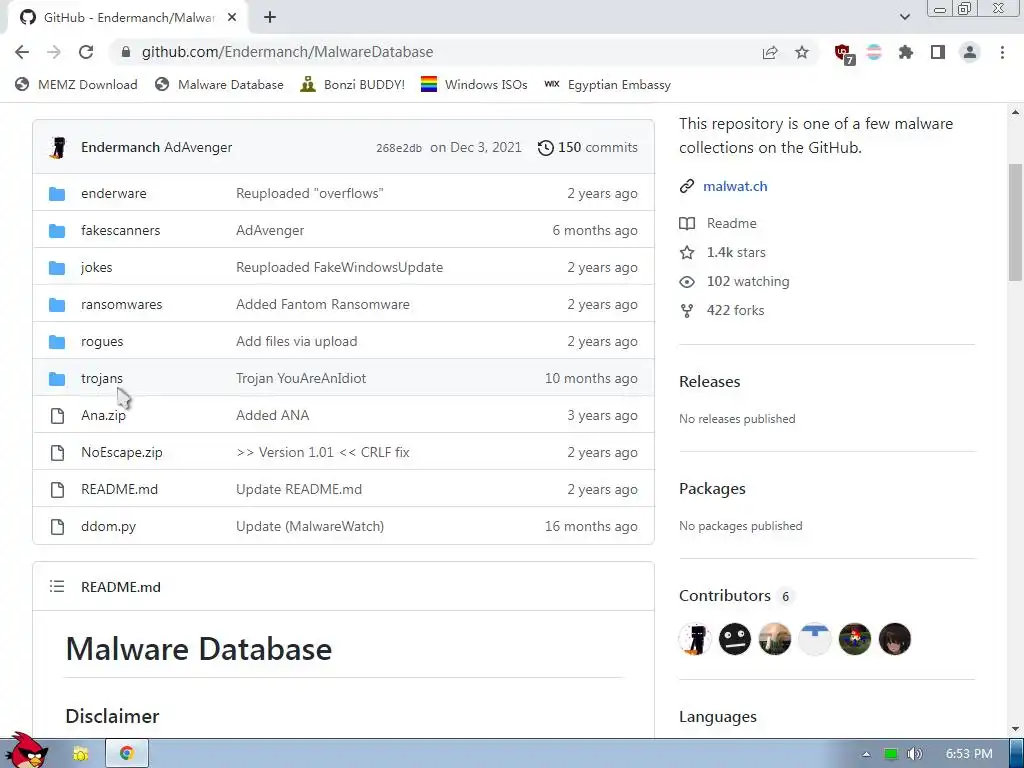Open the Endermanch author link
The image size is (1024, 768).
(x=120, y=148)
